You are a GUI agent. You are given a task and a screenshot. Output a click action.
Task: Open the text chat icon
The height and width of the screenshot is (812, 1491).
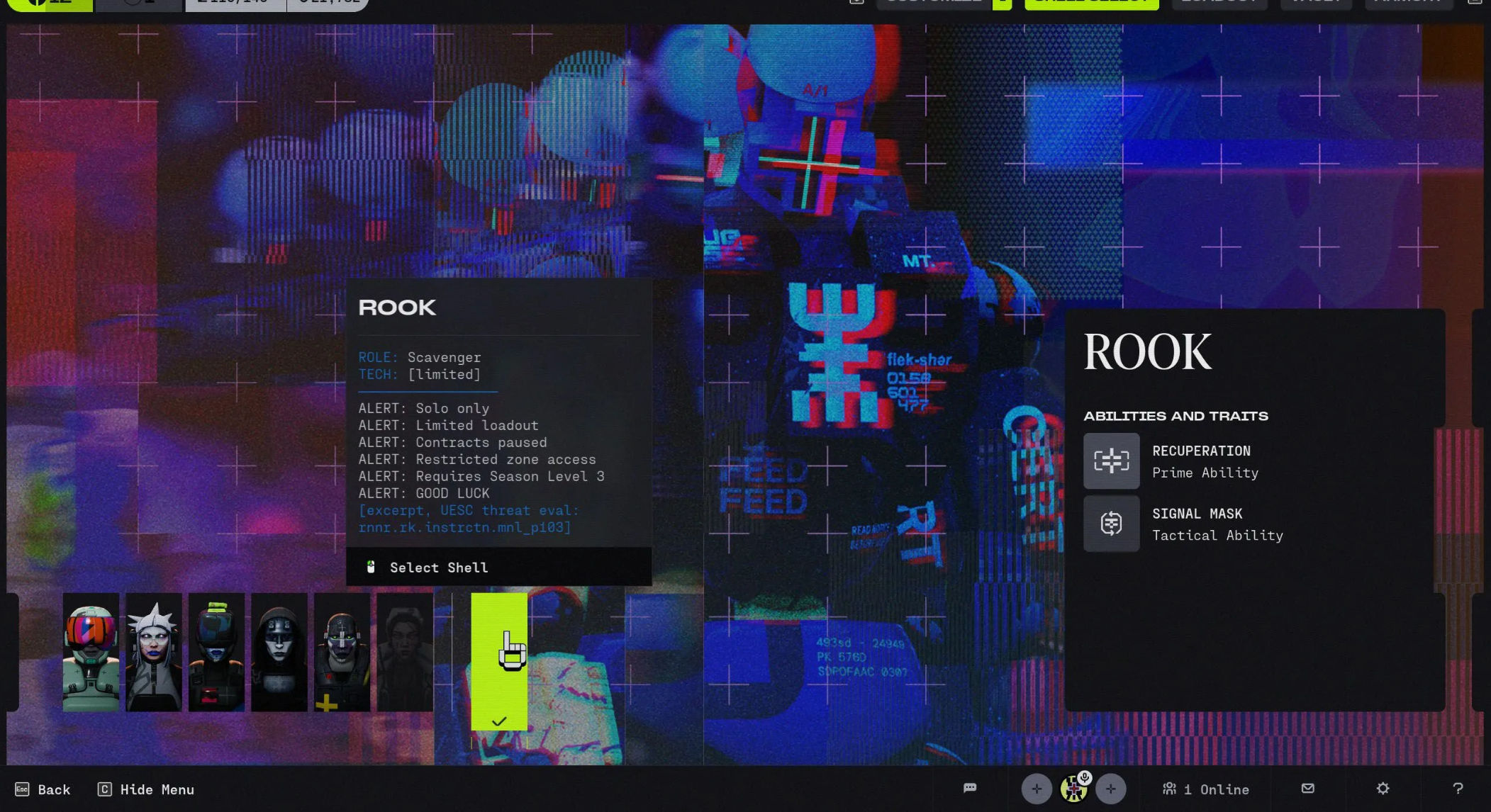tap(970, 788)
